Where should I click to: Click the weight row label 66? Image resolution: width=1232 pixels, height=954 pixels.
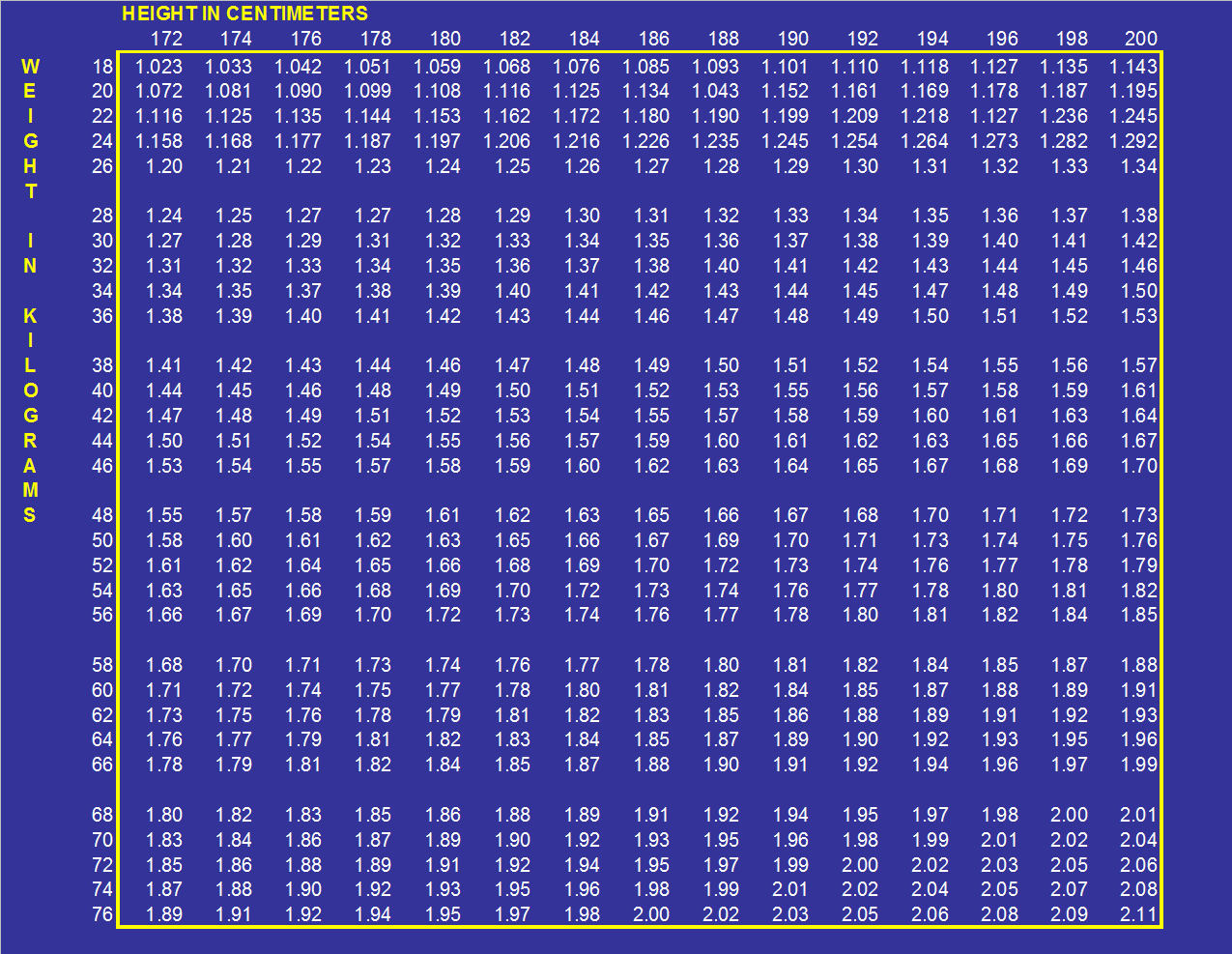(102, 765)
